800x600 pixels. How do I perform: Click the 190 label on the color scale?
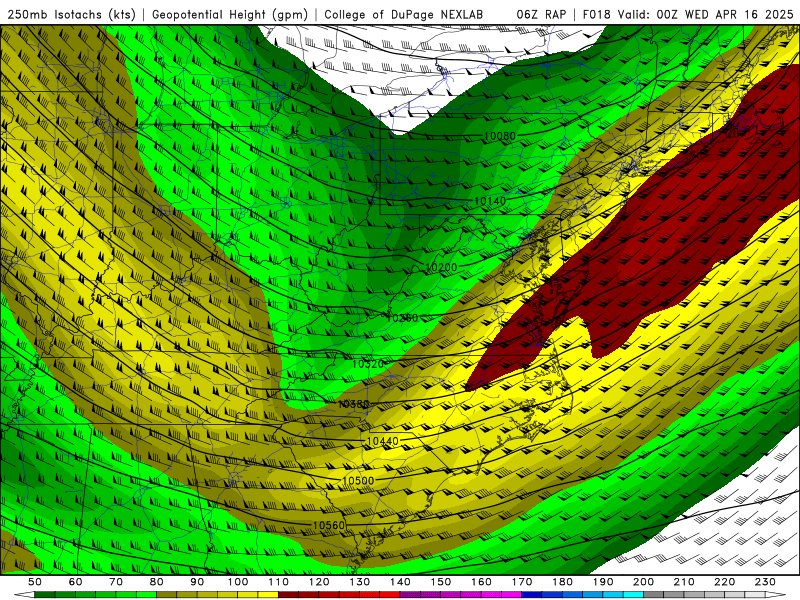603,582
